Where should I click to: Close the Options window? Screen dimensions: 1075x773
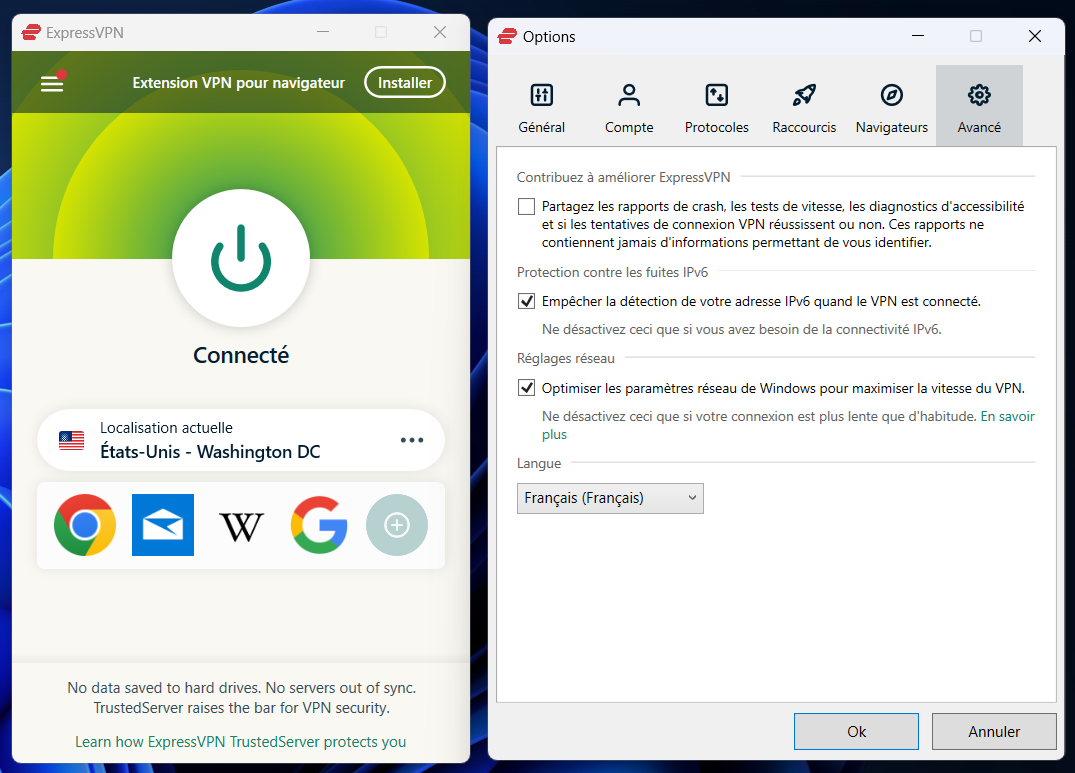coord(1035,36)
